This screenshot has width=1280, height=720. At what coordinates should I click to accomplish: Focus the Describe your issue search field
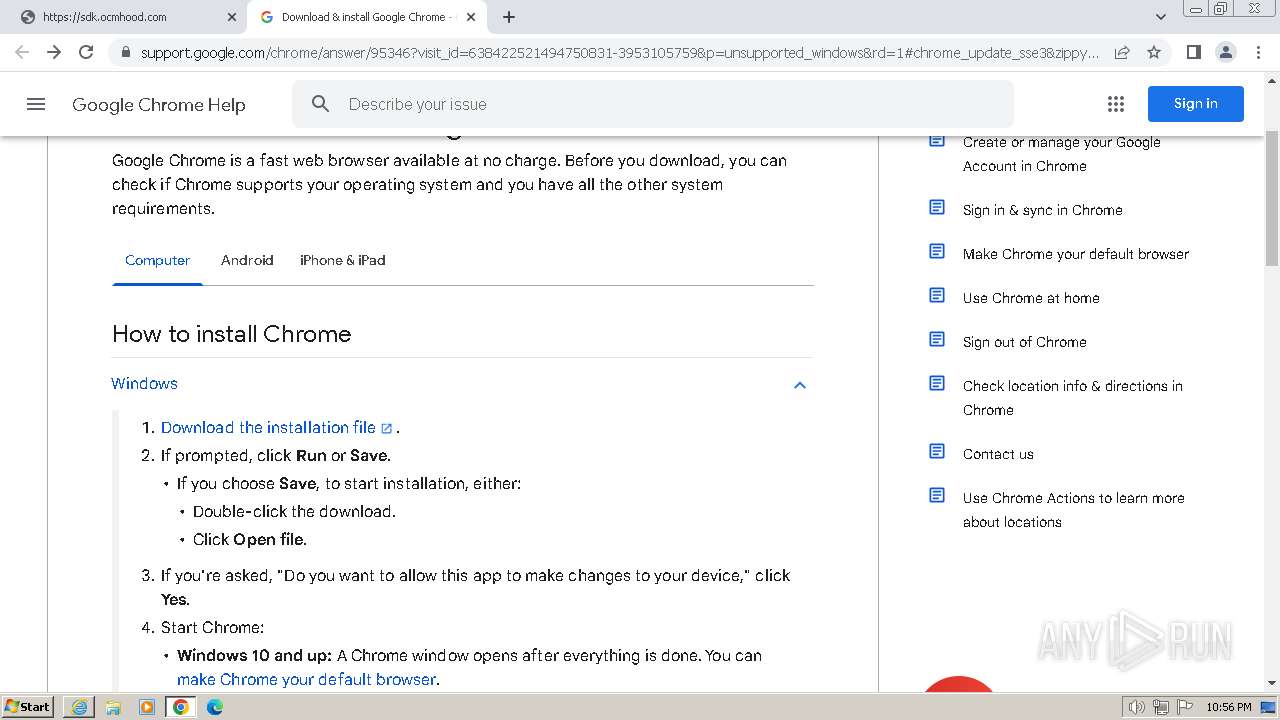[653, 104]
